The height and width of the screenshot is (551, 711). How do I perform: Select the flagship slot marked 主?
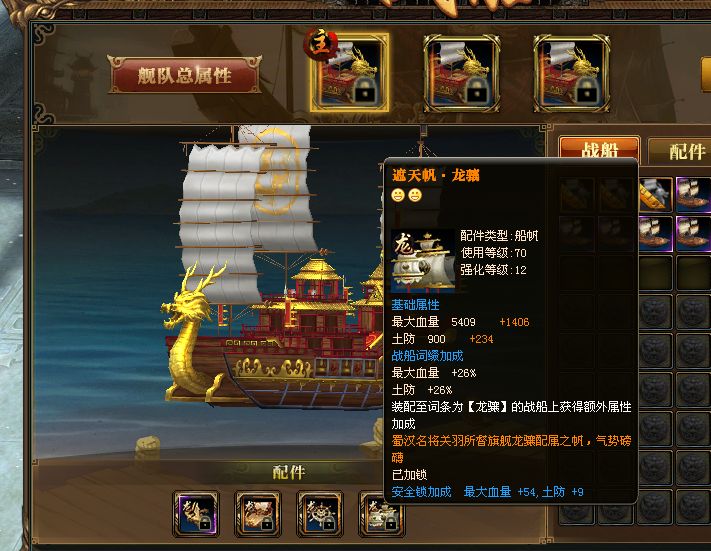click(350, 73)
